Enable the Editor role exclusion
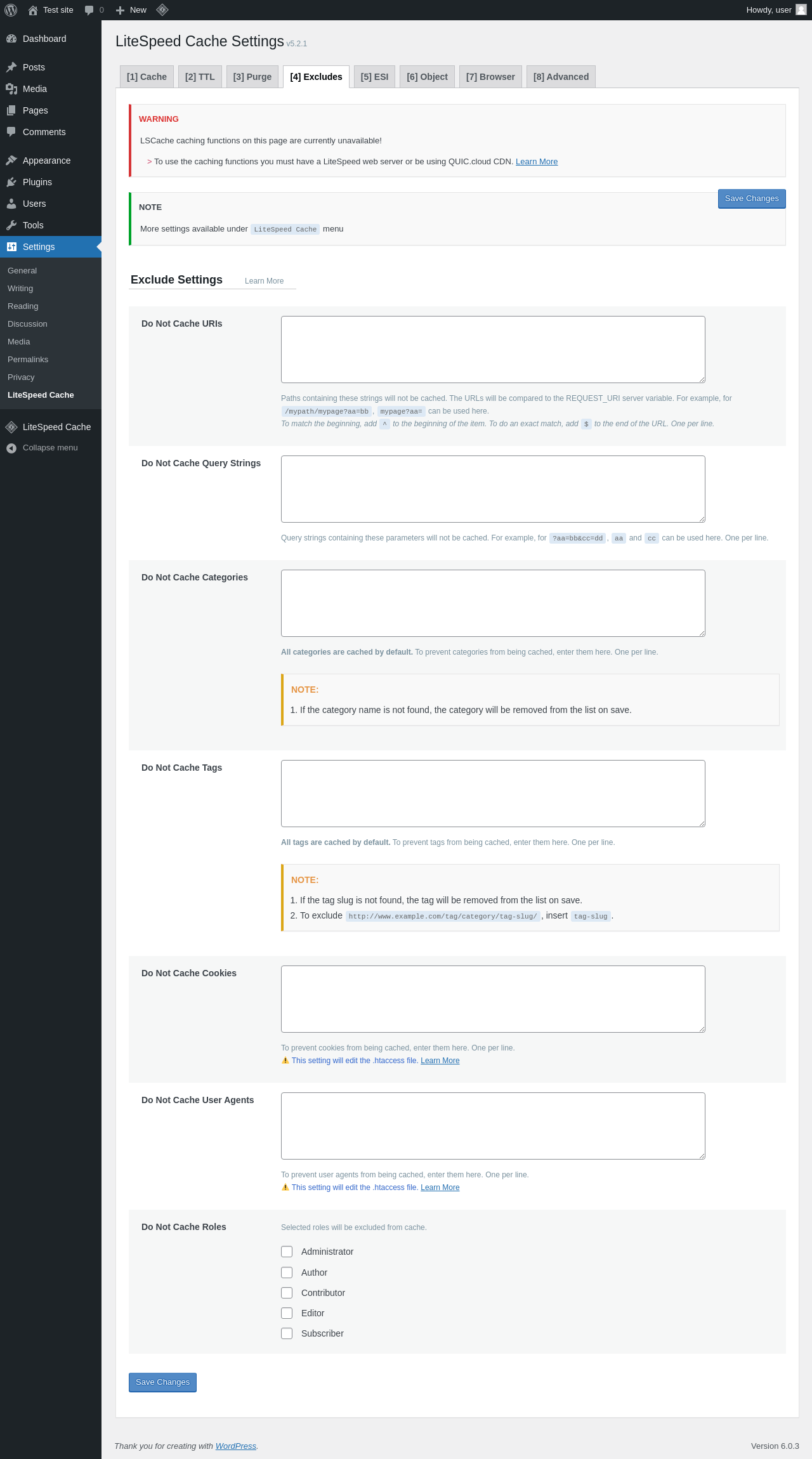The width and height of the screenshot is (812, 1459). point(287,1313)
